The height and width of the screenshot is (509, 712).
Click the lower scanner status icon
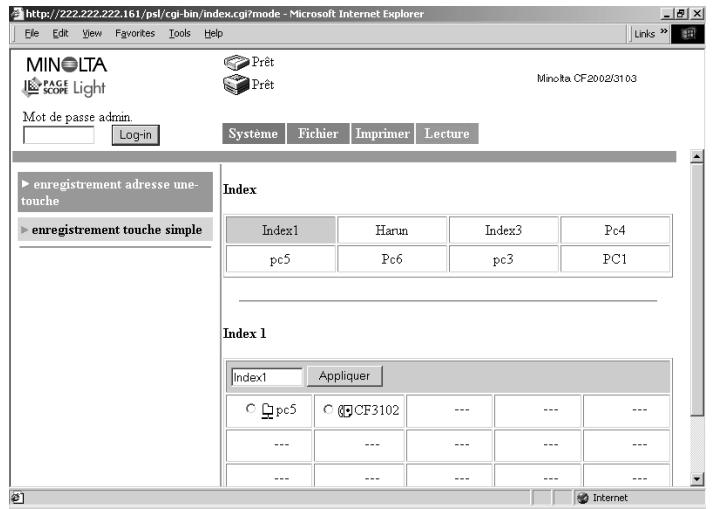pos(236,84)
